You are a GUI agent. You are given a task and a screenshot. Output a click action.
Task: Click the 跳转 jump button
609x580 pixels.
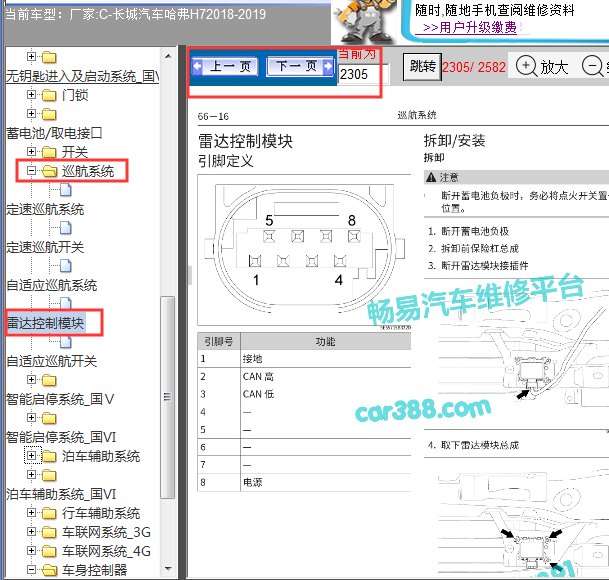(x=422, y=67)
